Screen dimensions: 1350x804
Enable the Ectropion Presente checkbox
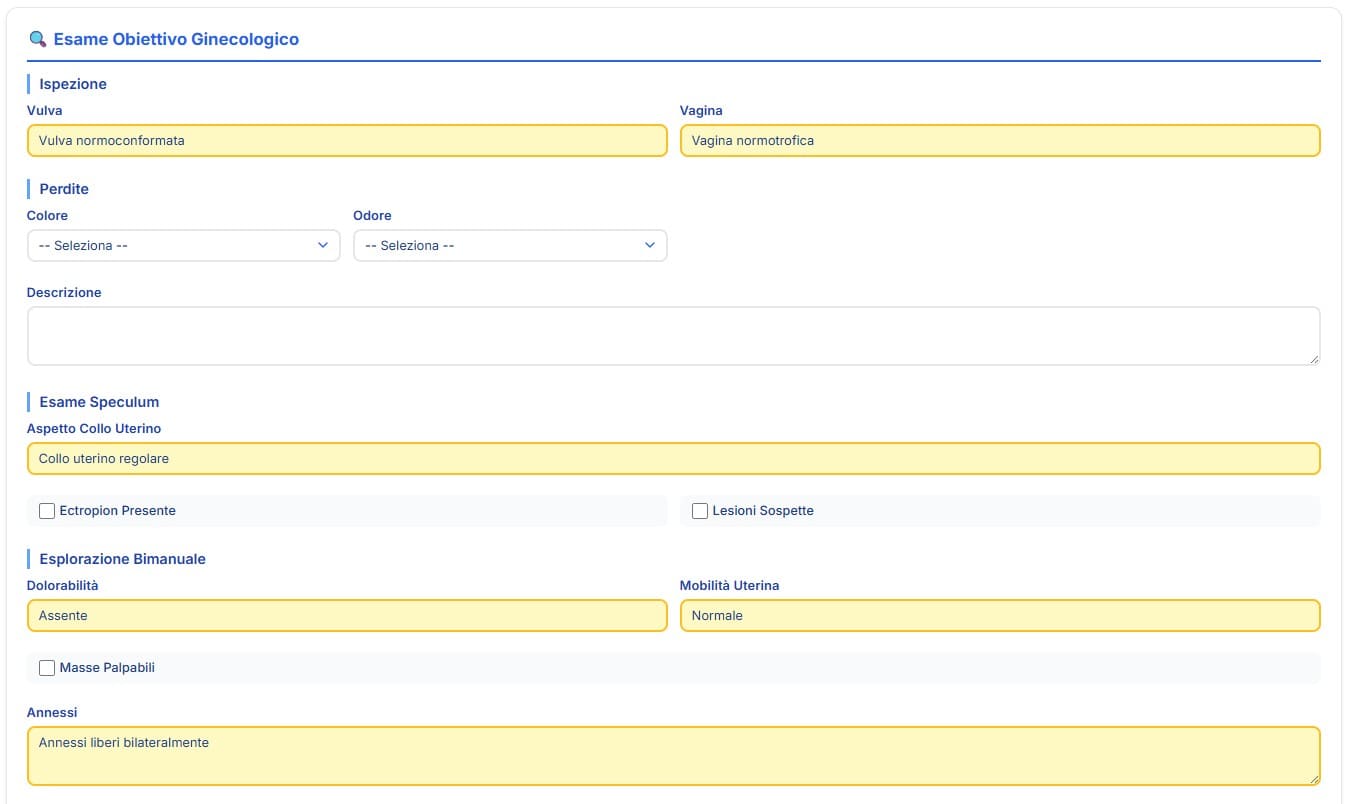pos(47,511)
